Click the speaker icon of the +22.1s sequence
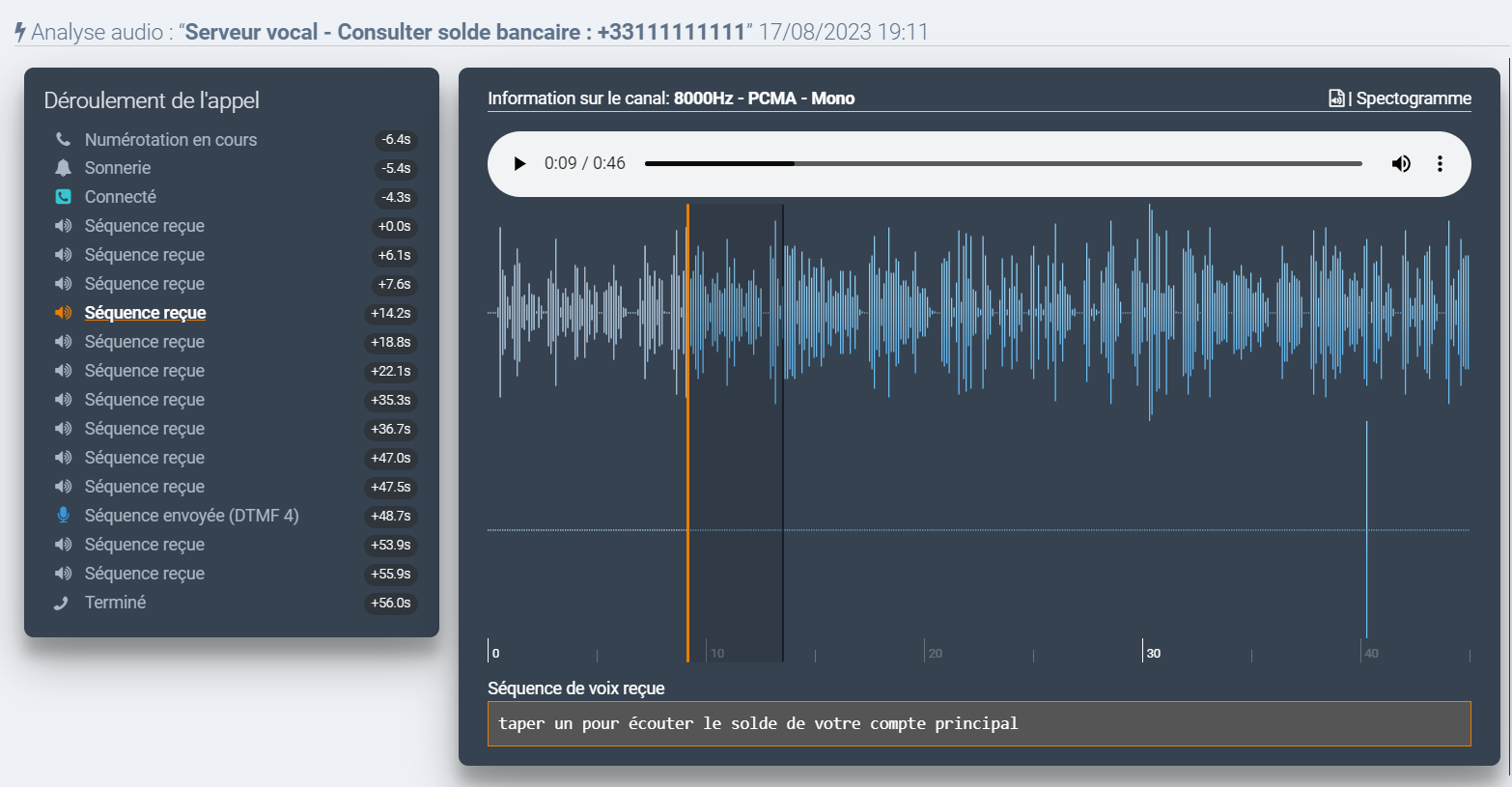The height and width of the screenshot is (787, 1512). [63, 371]
